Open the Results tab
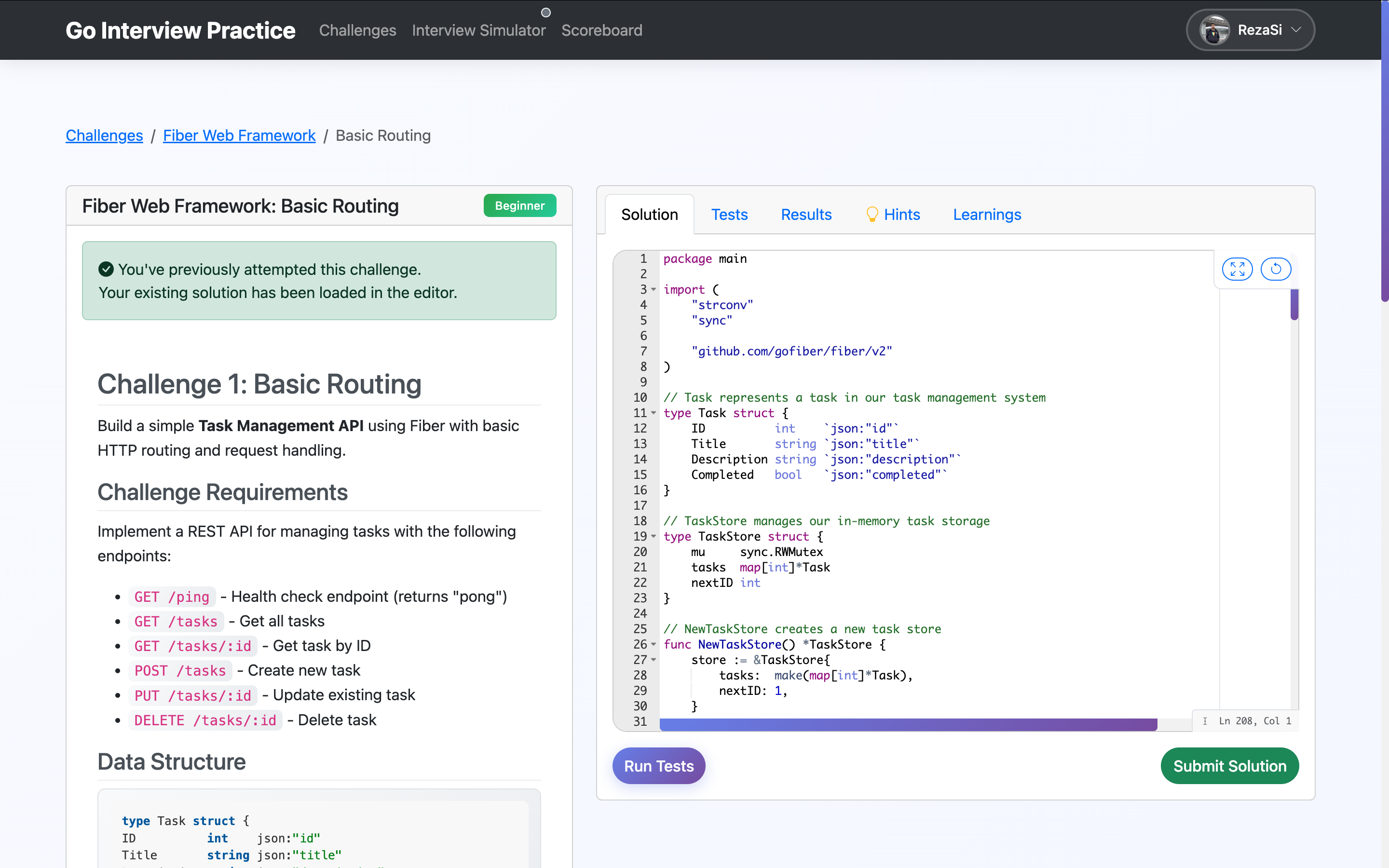This screenshot has height=868, width=1389. 806,214
